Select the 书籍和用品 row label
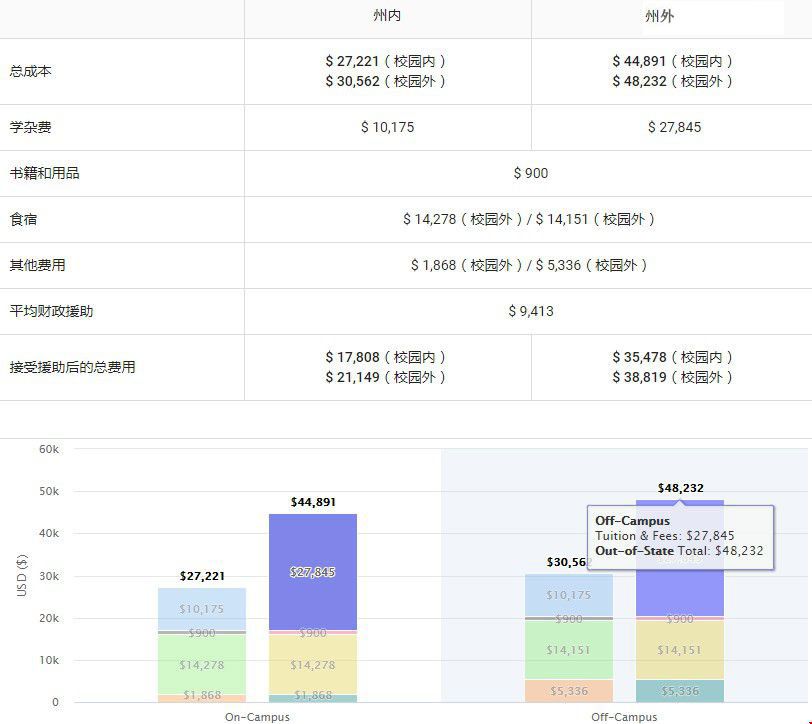The height and width of the screenshot is (724, 812). (45, 173)
